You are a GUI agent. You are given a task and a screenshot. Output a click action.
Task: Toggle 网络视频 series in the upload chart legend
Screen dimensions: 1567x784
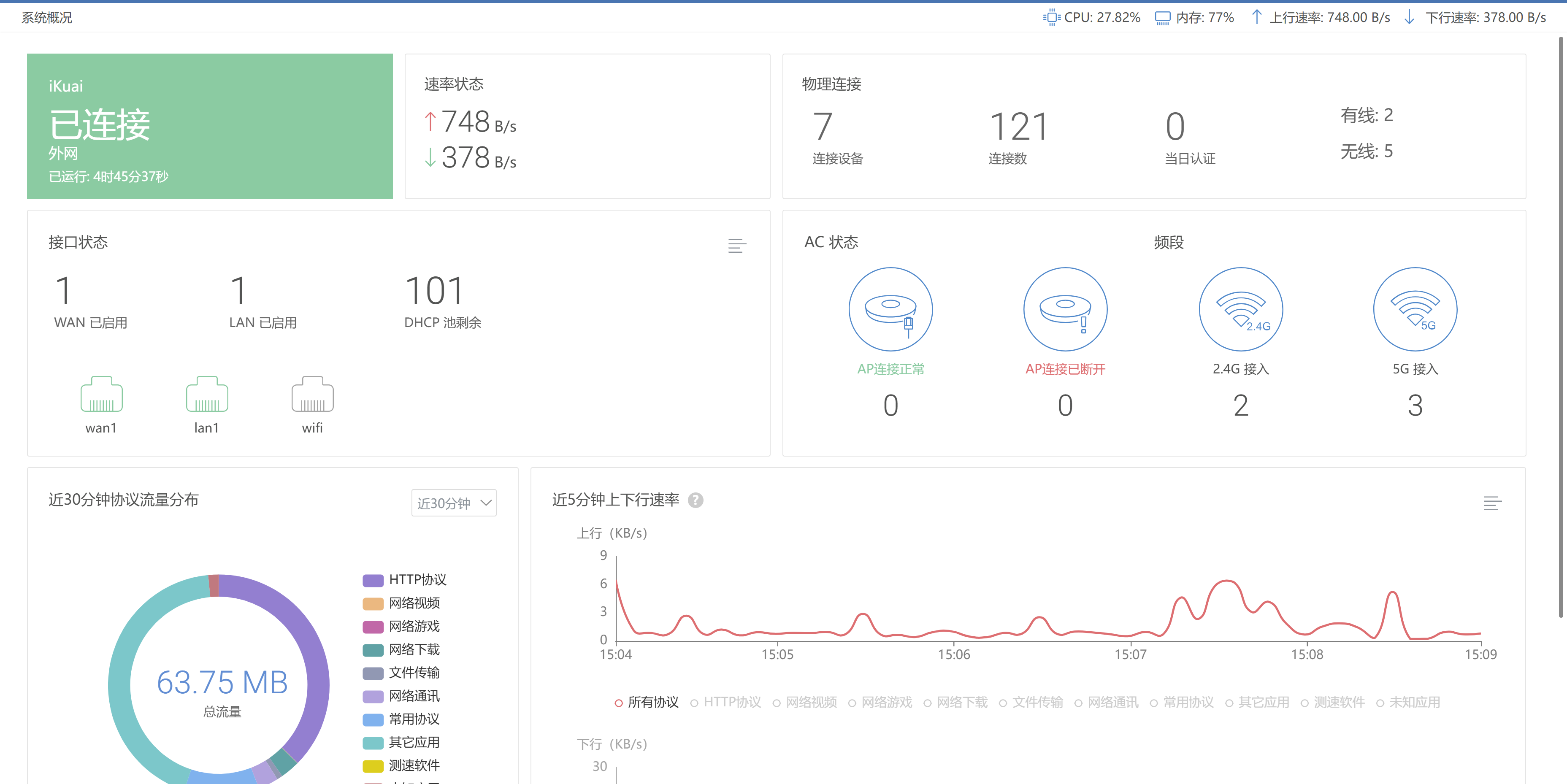pos(805,703)
